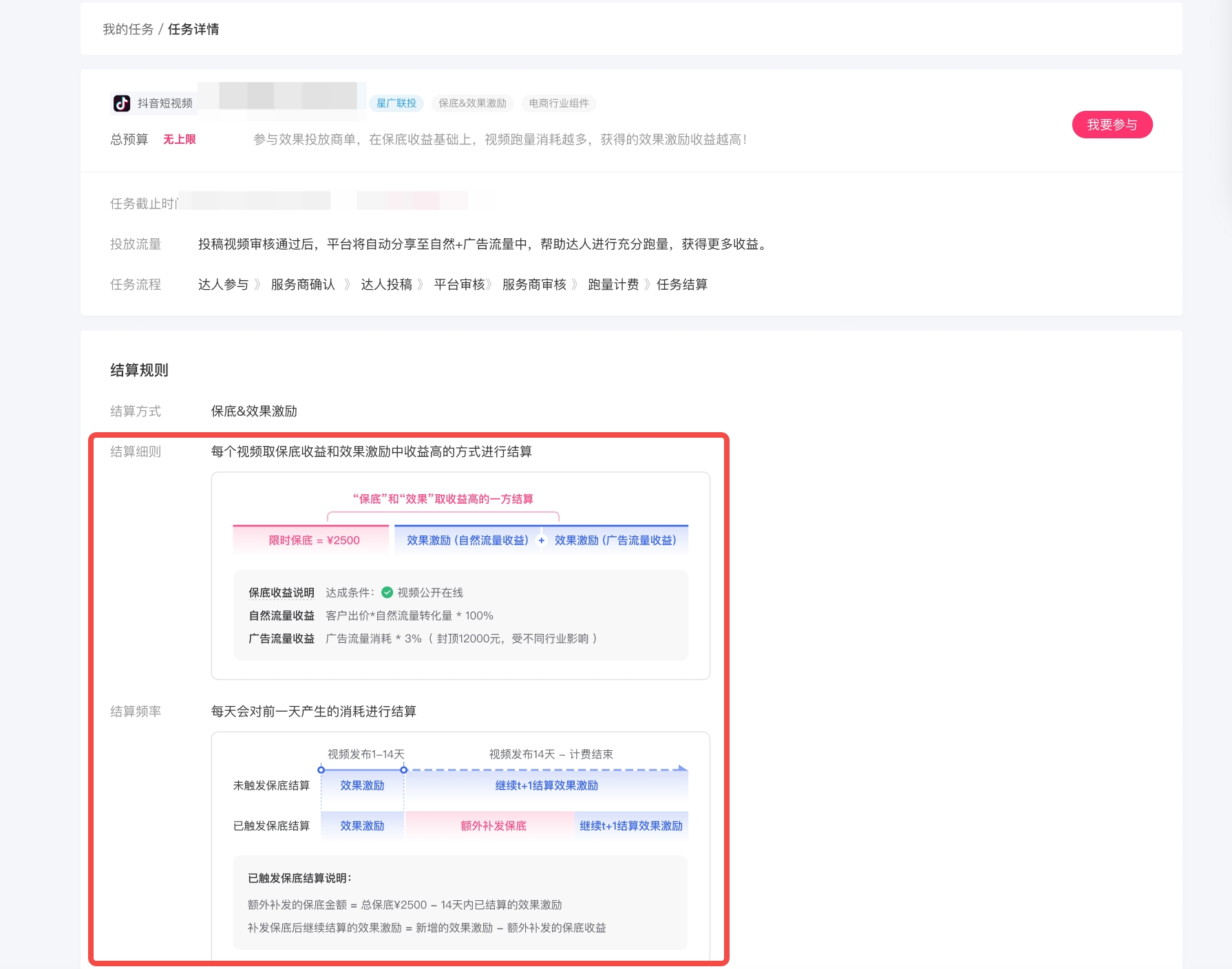Image resolution: width=1232 pixels, height=969 pixels.
Task: Click the timeline arrowhead at 计费结束
Action: tap(682, 768)
